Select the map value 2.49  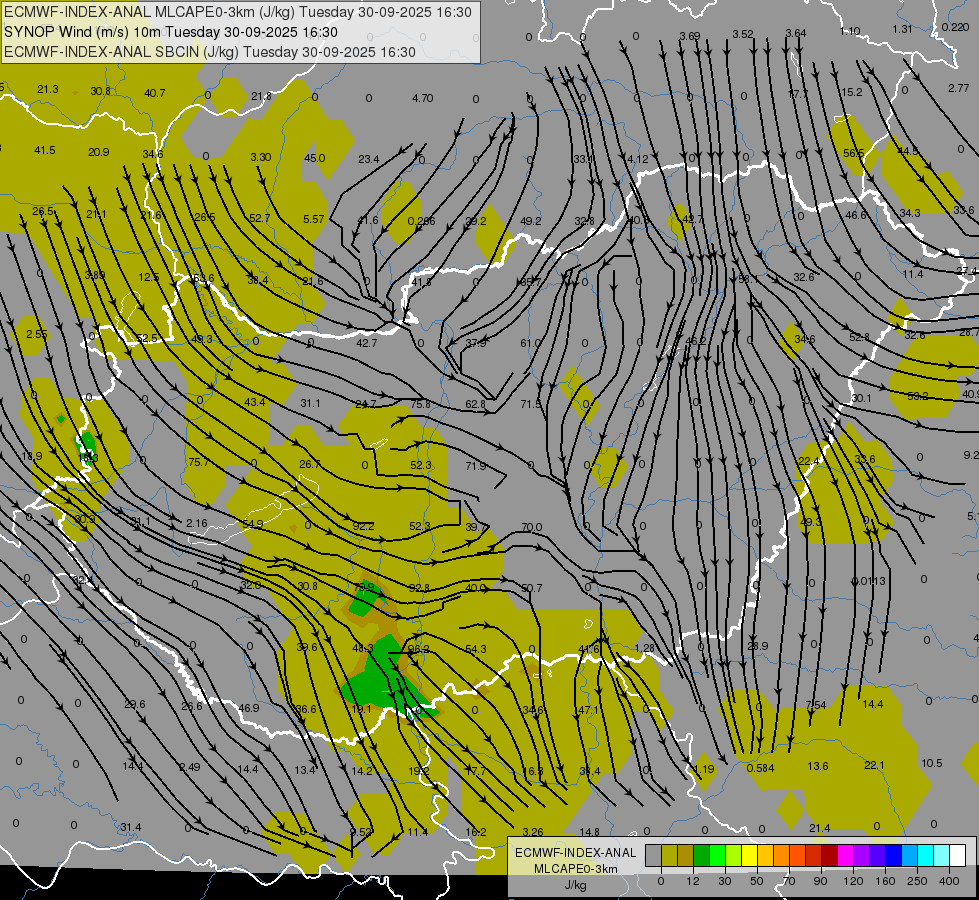pos(190,766)
